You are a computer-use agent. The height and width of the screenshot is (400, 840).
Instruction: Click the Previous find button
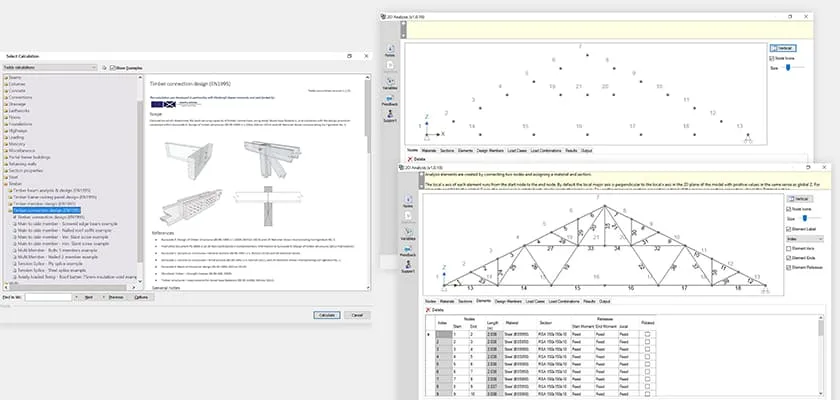[x=116, y=297]
